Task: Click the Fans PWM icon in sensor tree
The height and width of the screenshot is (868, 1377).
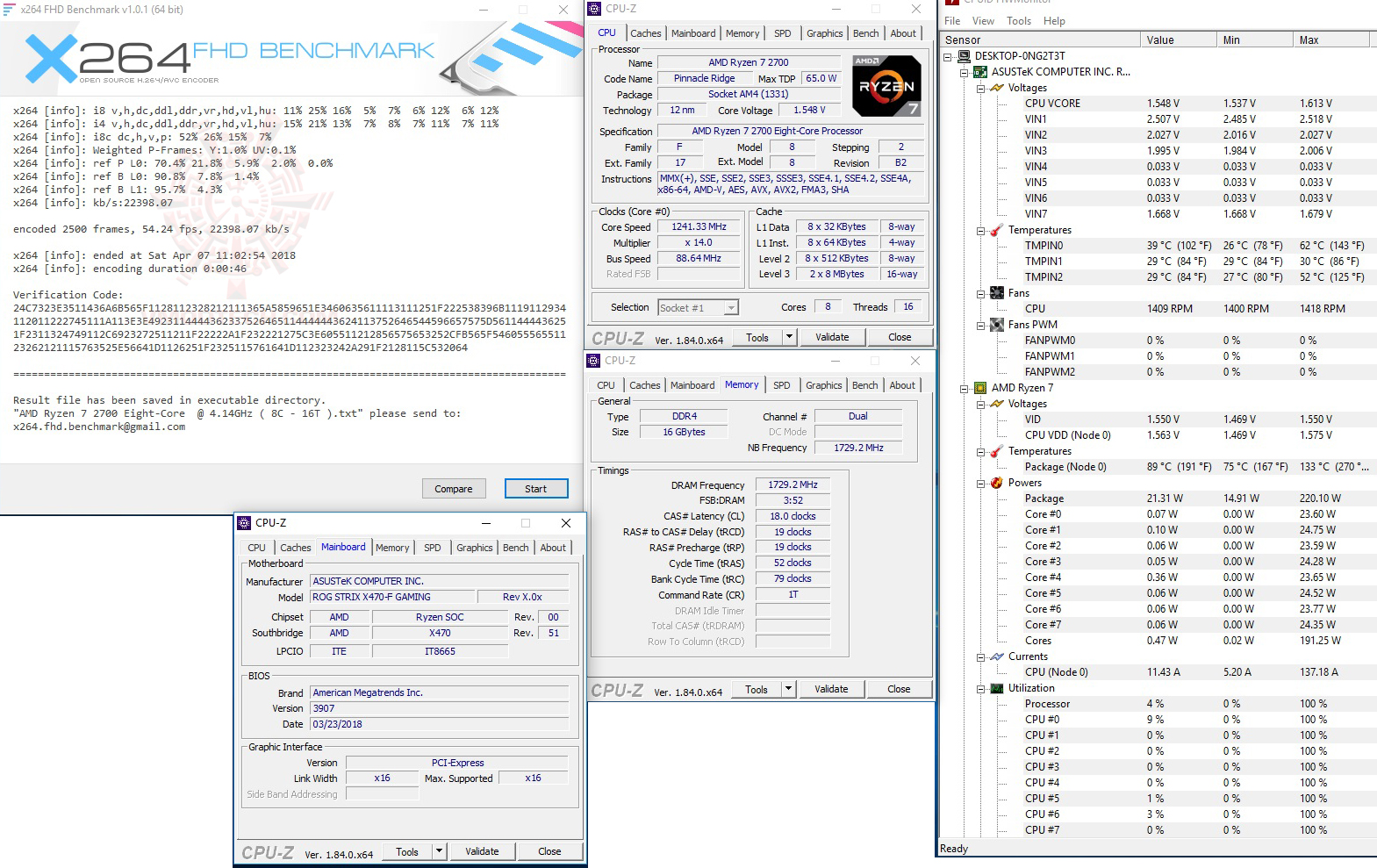Action: [x=997, y=325]
